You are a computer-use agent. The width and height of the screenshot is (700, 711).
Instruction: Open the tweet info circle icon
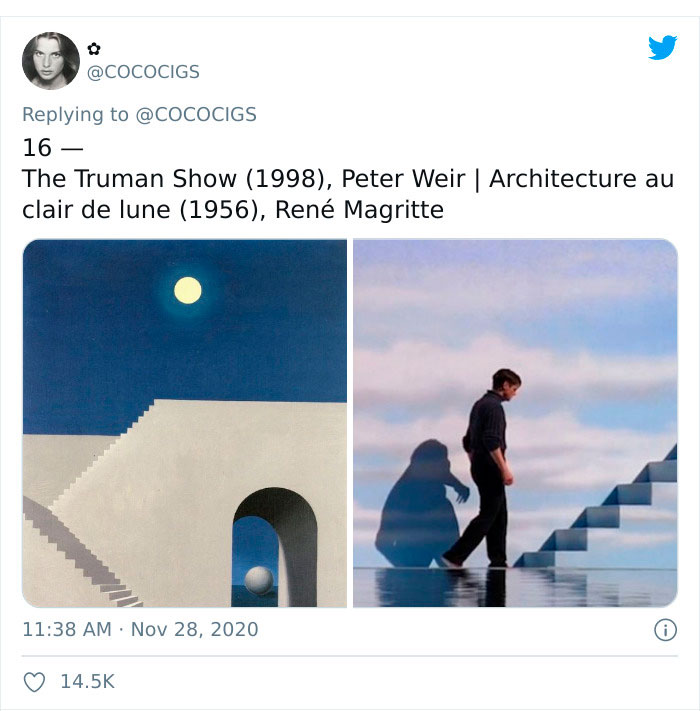pos(664,630)
